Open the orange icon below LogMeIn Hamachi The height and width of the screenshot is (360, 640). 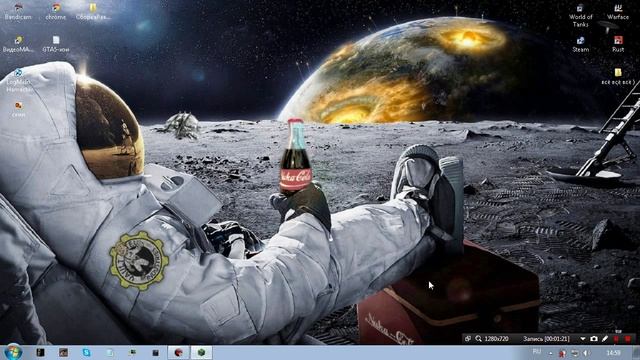18,109
